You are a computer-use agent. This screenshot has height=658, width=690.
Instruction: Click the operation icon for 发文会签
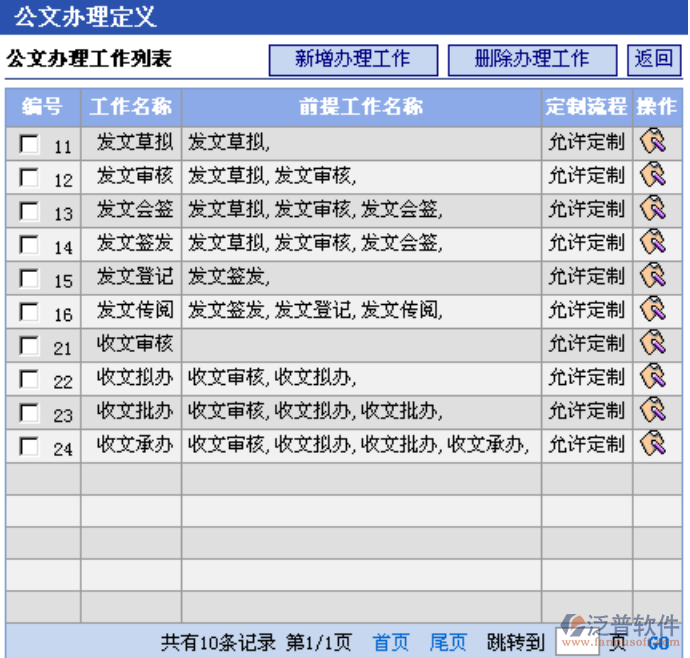click(653, 209)
